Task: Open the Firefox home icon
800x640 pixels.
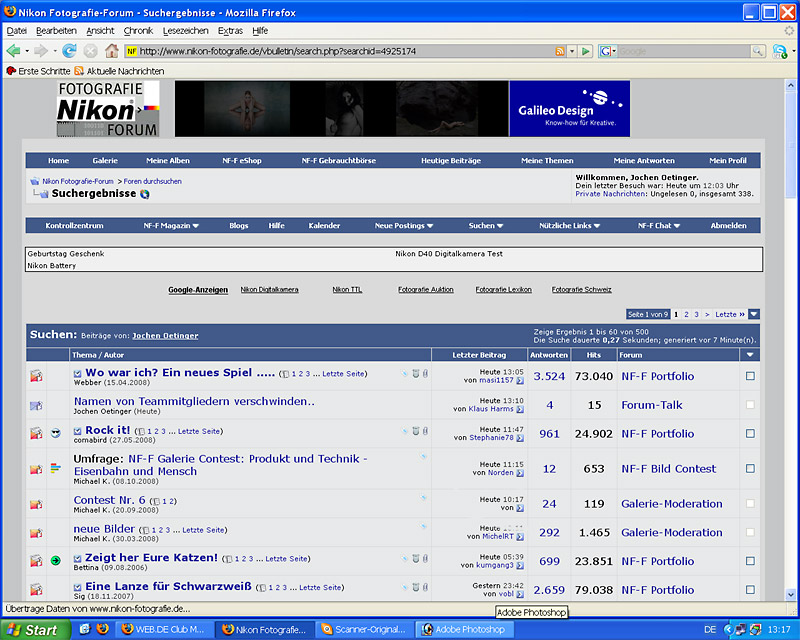Action: click(112, 51)
